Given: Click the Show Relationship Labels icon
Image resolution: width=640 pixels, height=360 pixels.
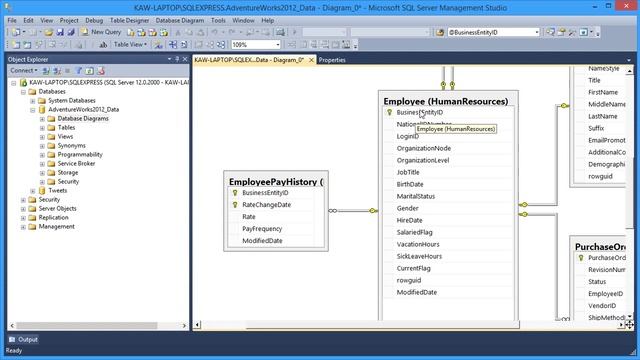Looking at the screenshot, I should point(158,44).
